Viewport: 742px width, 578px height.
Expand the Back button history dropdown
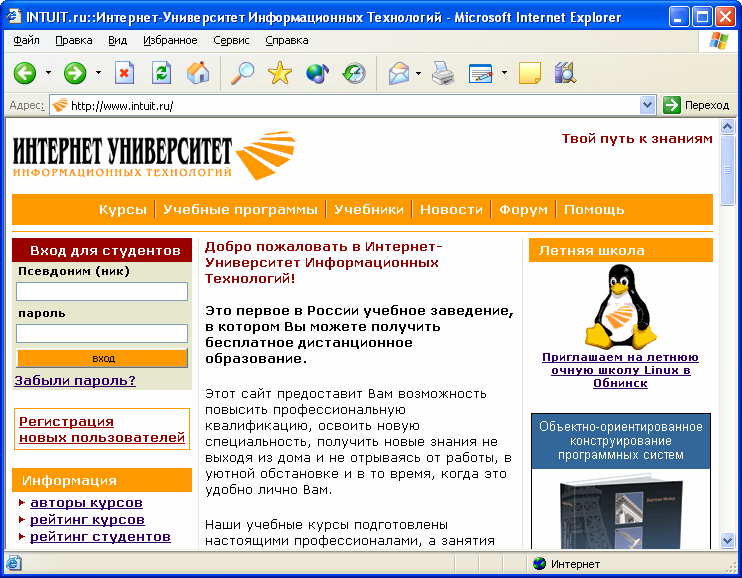point(48,73)
